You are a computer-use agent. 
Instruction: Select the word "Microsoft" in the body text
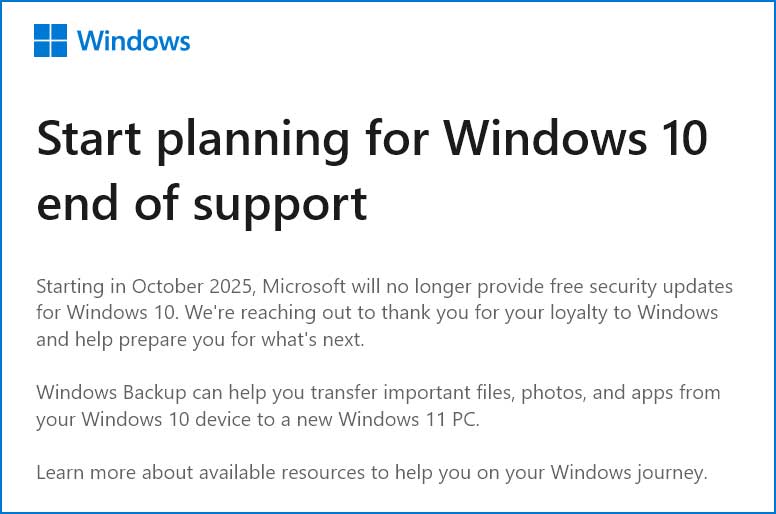pyautogui.click(x=306, y=287)
